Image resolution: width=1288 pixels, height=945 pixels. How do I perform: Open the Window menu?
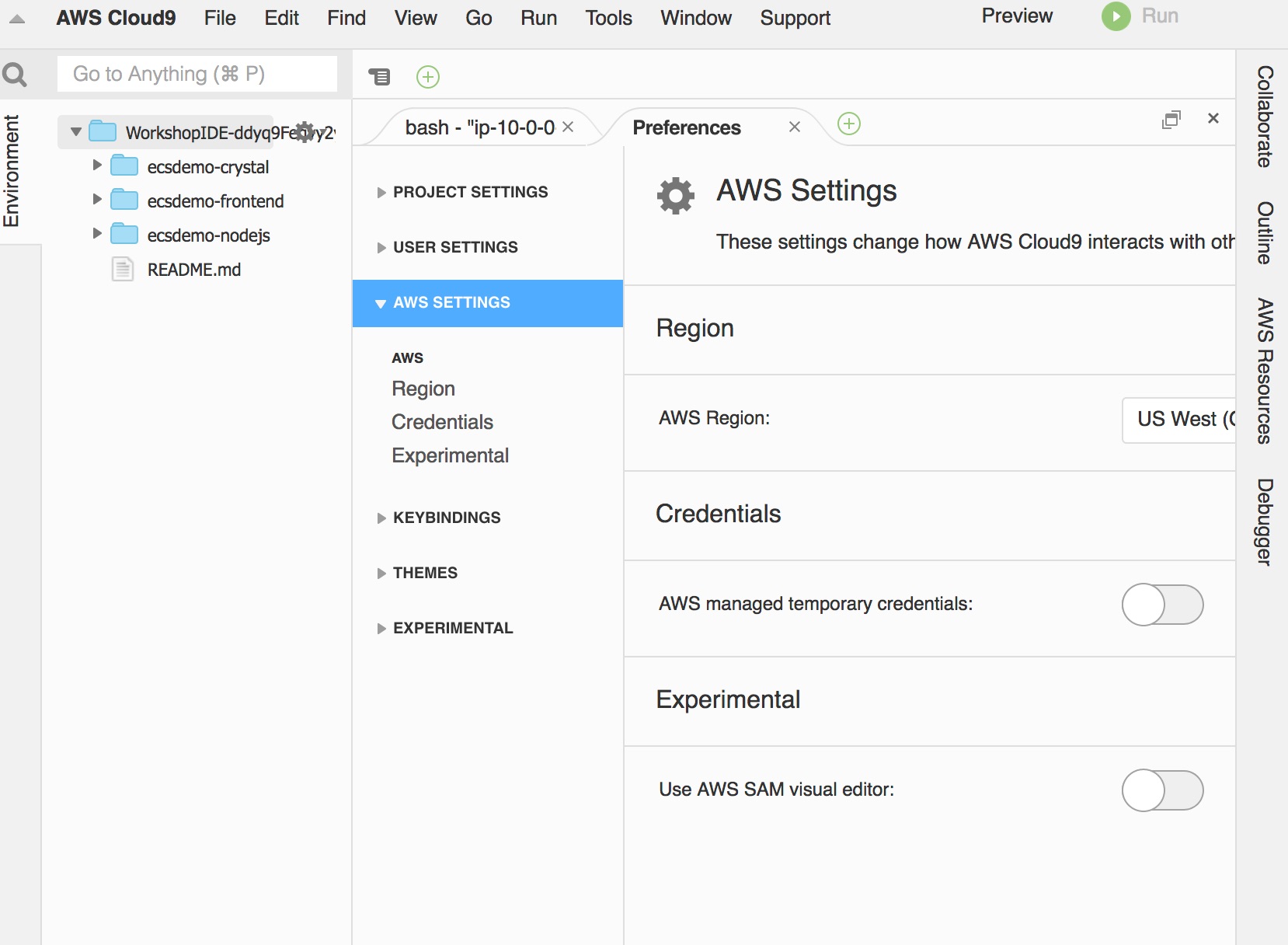click(x=695, y=18)
